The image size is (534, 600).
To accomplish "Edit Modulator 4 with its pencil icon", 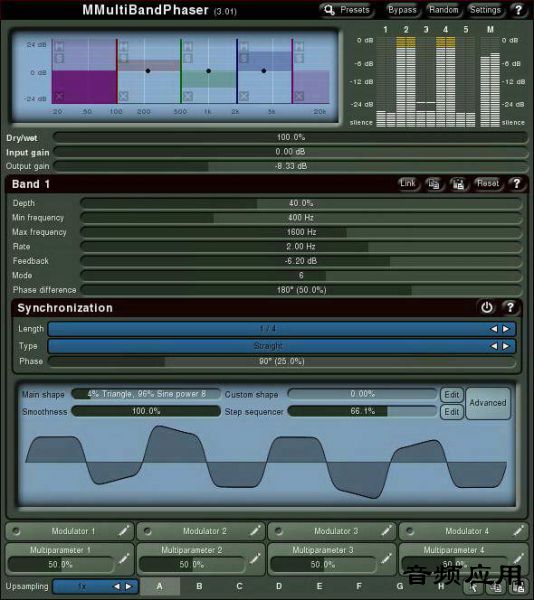I will pyautogui.click(x=518, y=531).
